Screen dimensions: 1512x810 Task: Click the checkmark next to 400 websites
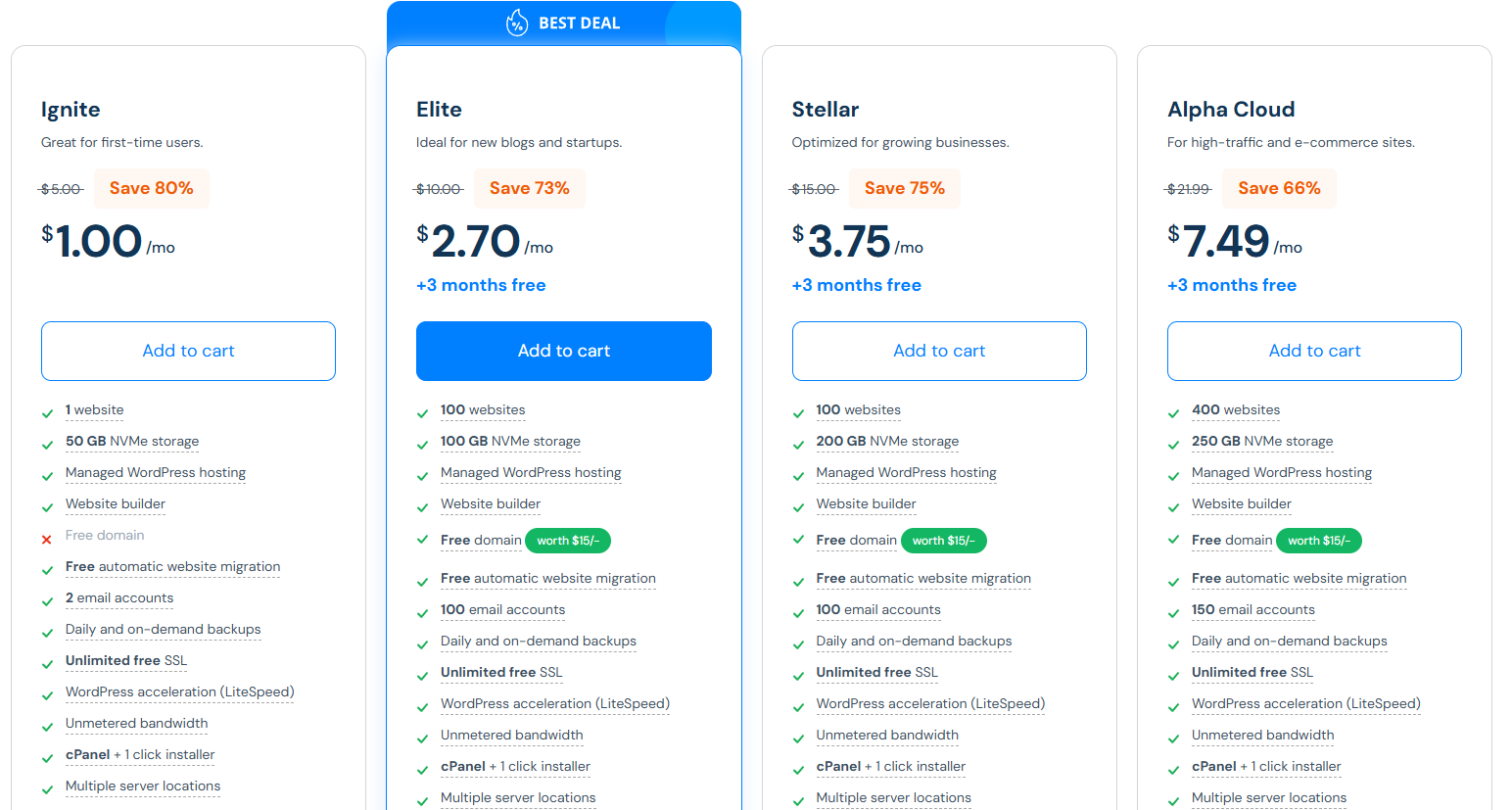click(x=1174, y=414)
